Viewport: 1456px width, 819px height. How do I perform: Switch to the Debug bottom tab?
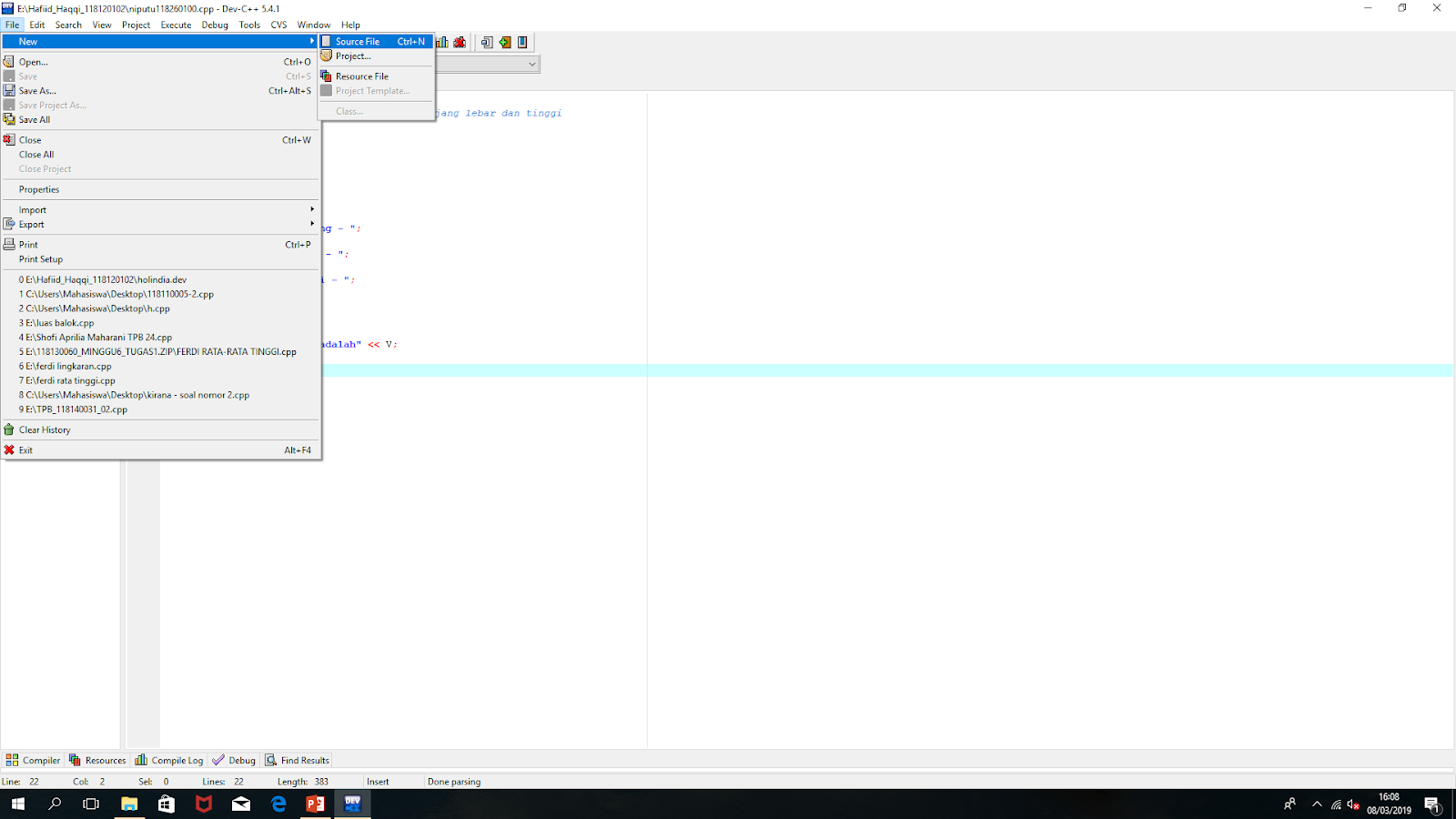coord(234,760)
